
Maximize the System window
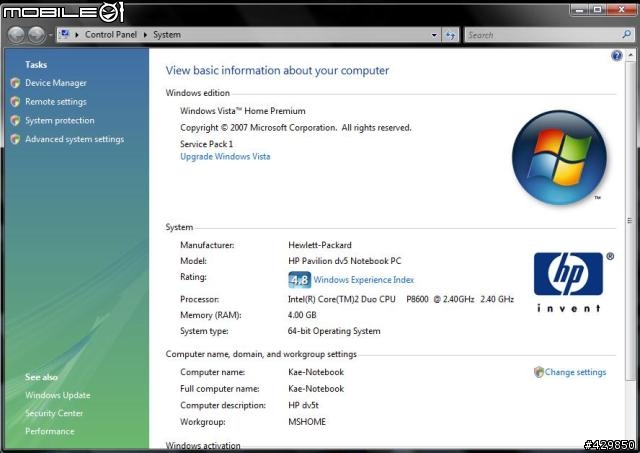pyautogui.click(x=597, y=9)
